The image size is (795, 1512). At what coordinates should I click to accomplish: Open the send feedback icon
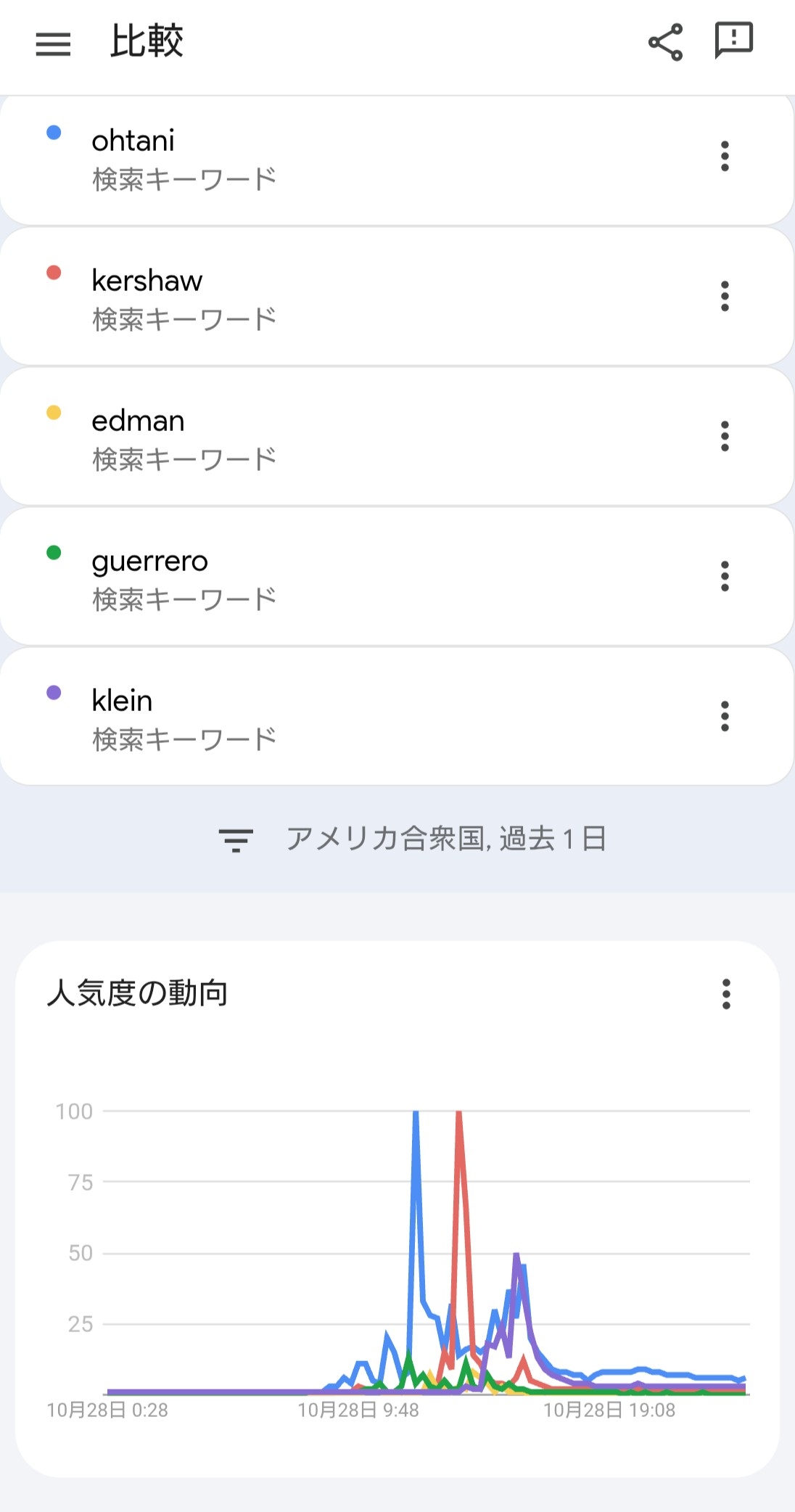pyautogui.click(x=733, y=41)
